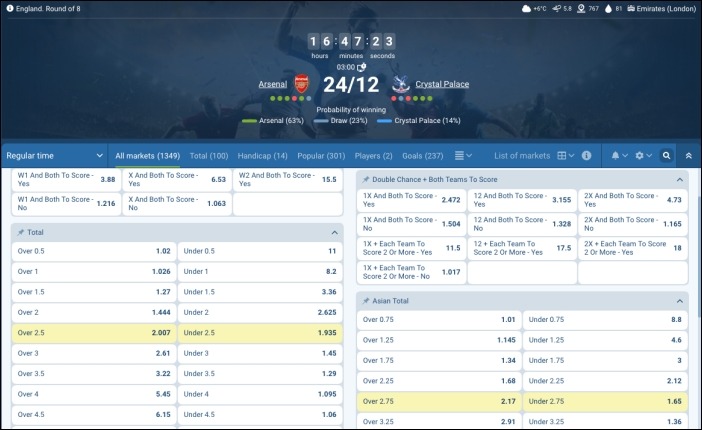The image size is (702, 430).
Task: Select Under 2.75 Asian Total at 1.65
Action: pyautogui.click(x=605, y=401)
